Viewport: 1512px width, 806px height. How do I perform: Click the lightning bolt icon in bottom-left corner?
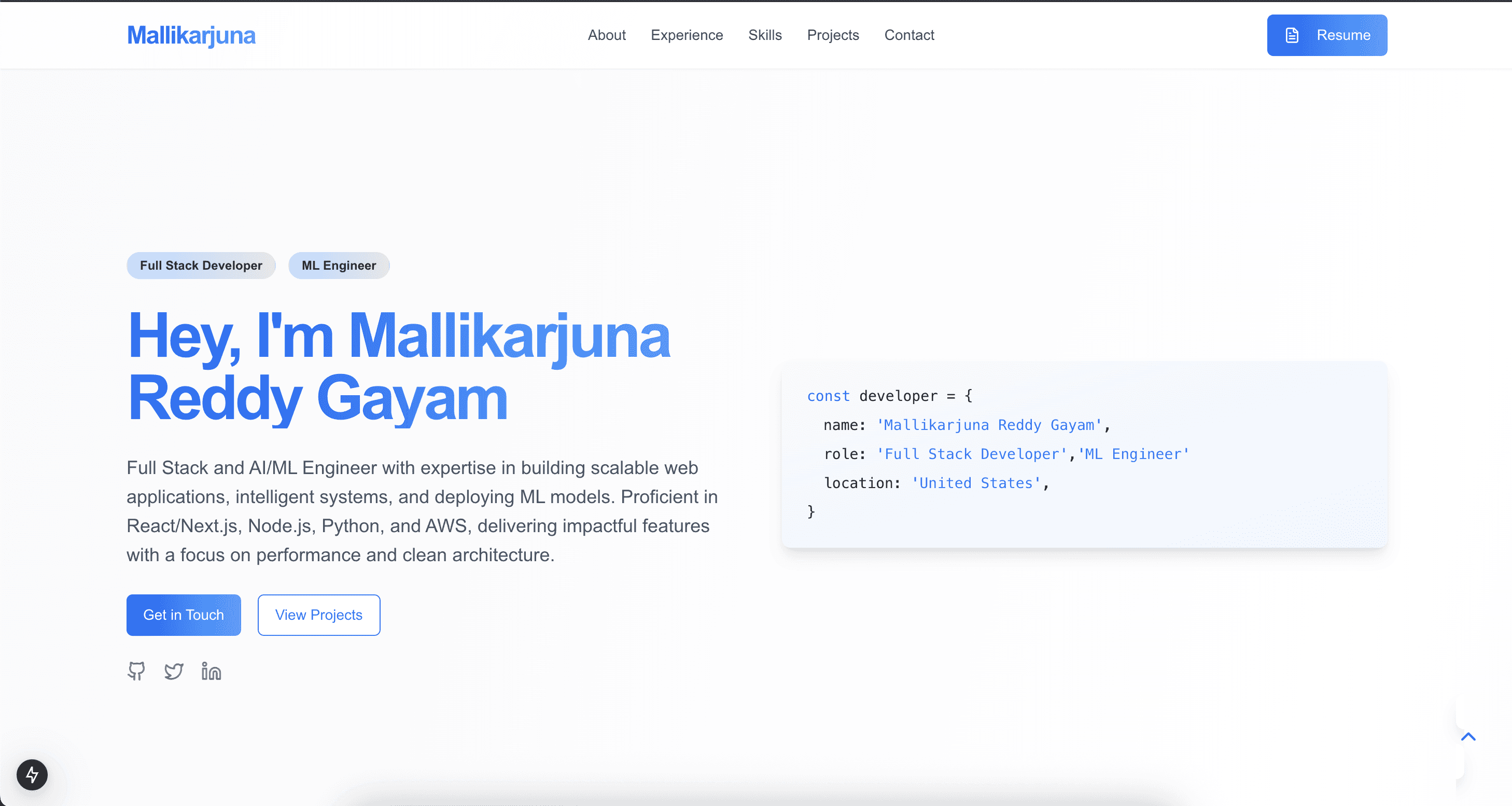coord(32,775)
